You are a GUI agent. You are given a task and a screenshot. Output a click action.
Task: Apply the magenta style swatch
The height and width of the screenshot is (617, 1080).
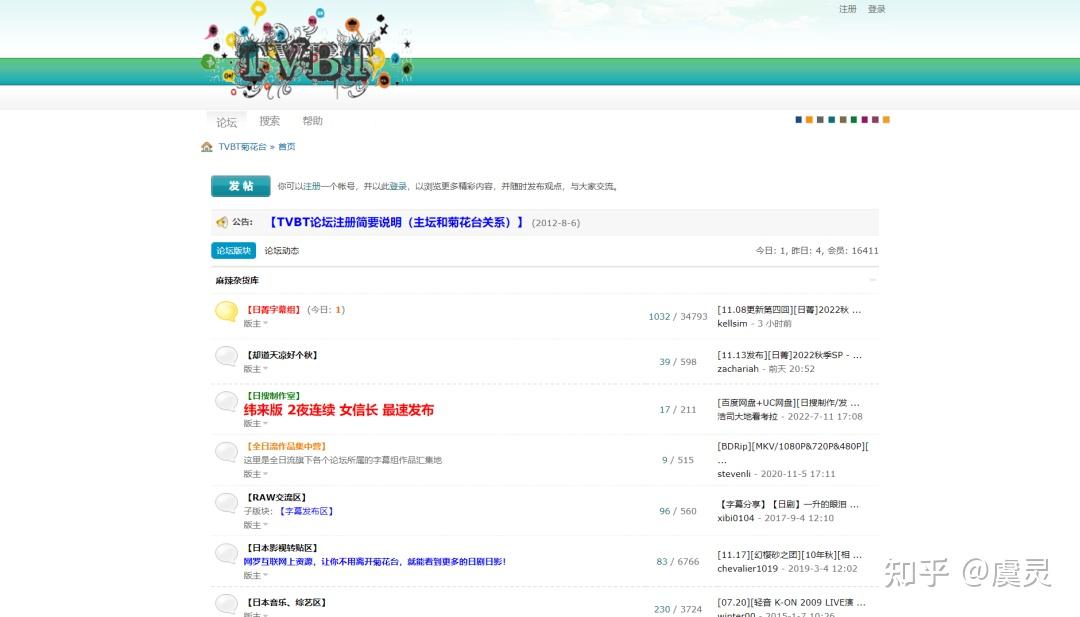864,120
